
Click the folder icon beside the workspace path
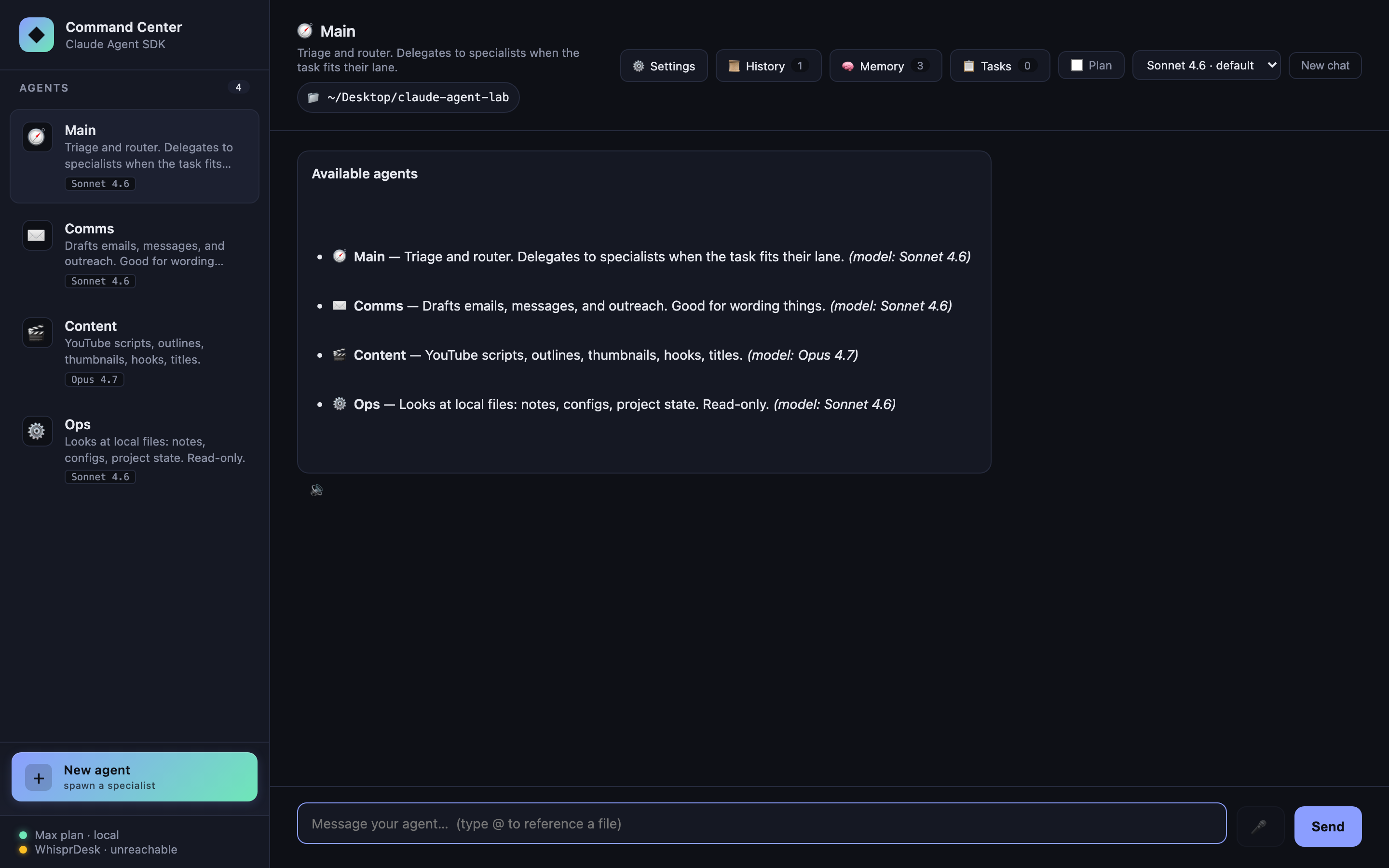pyautogui.click(x=313, y=97)
